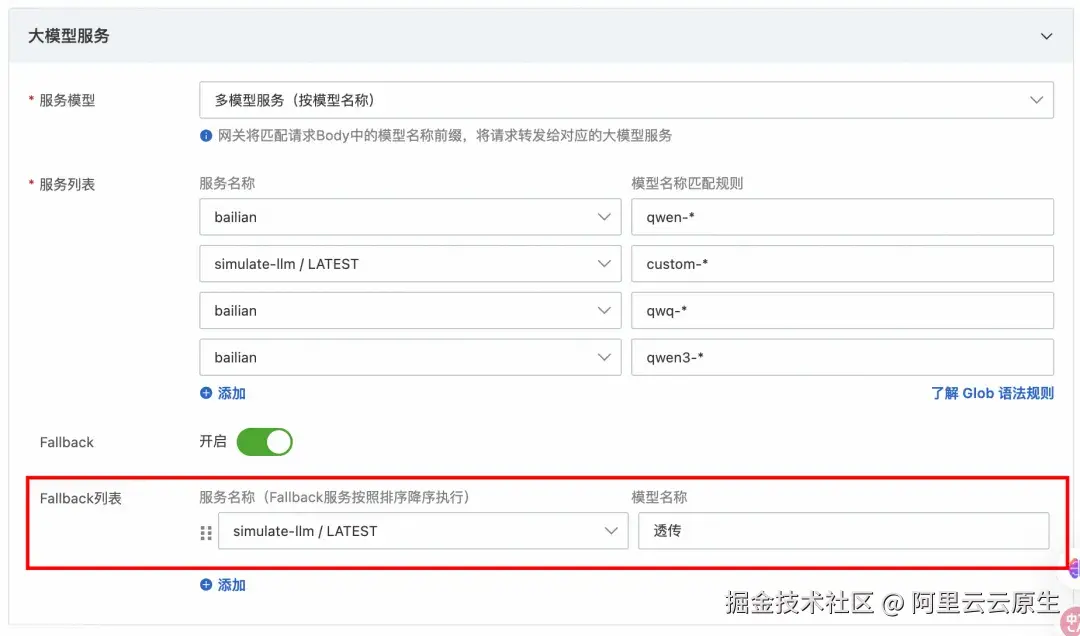Open the fallback simulate-llm / LATEST service dropdown
This screenshot has height=636, width=1080.
tap(420, 531)
